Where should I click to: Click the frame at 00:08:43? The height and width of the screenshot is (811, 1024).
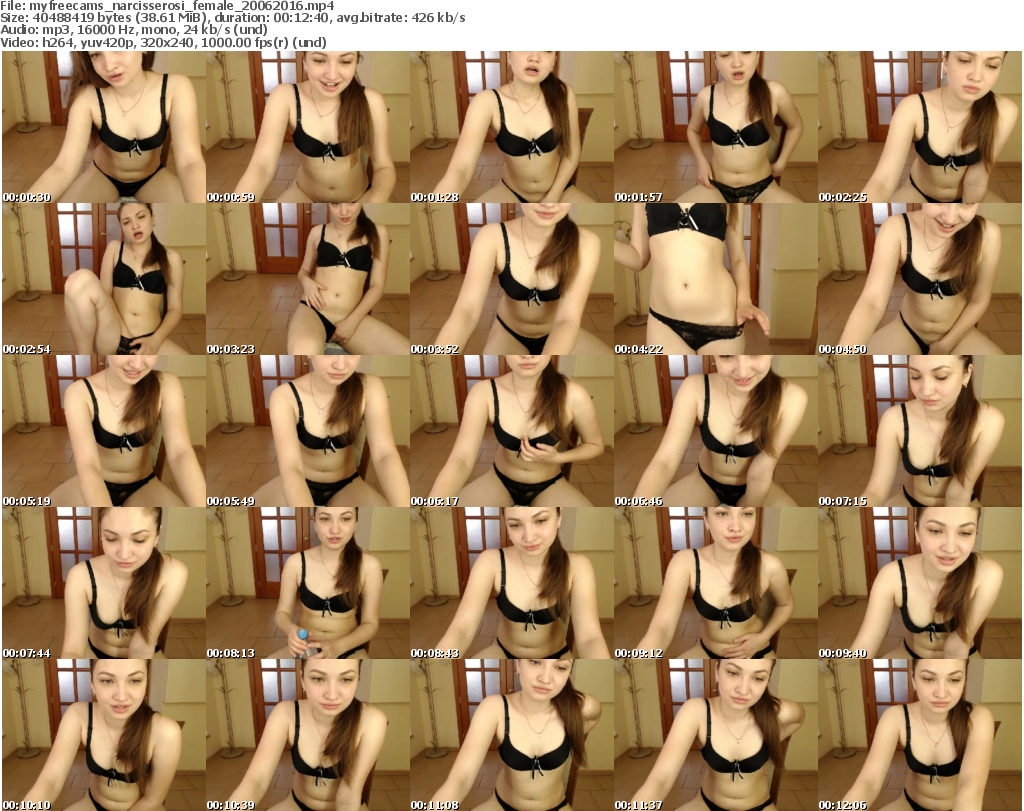(x=512, y=583)
